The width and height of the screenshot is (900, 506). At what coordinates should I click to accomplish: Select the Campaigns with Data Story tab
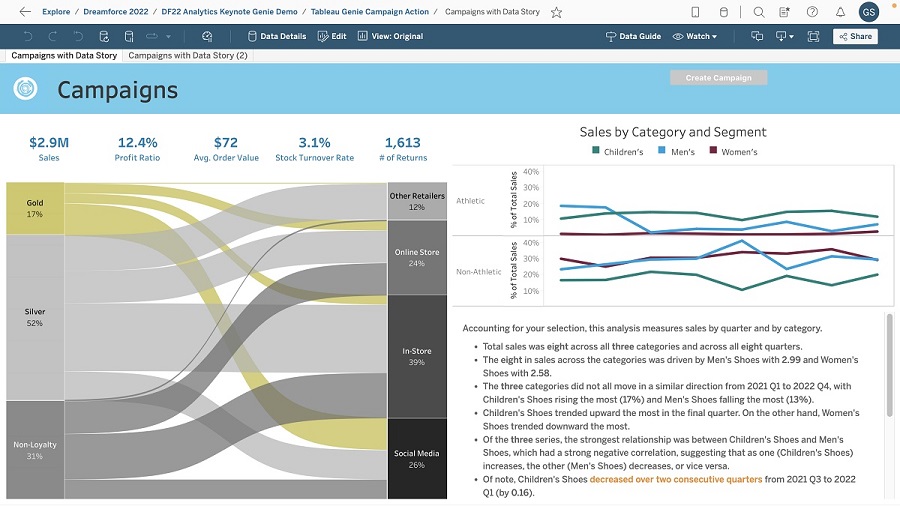click(x=63, y=55)
